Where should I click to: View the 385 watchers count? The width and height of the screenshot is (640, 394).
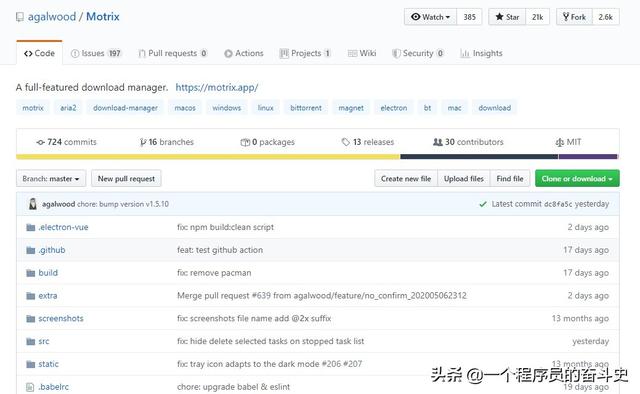tap(469, 17)
